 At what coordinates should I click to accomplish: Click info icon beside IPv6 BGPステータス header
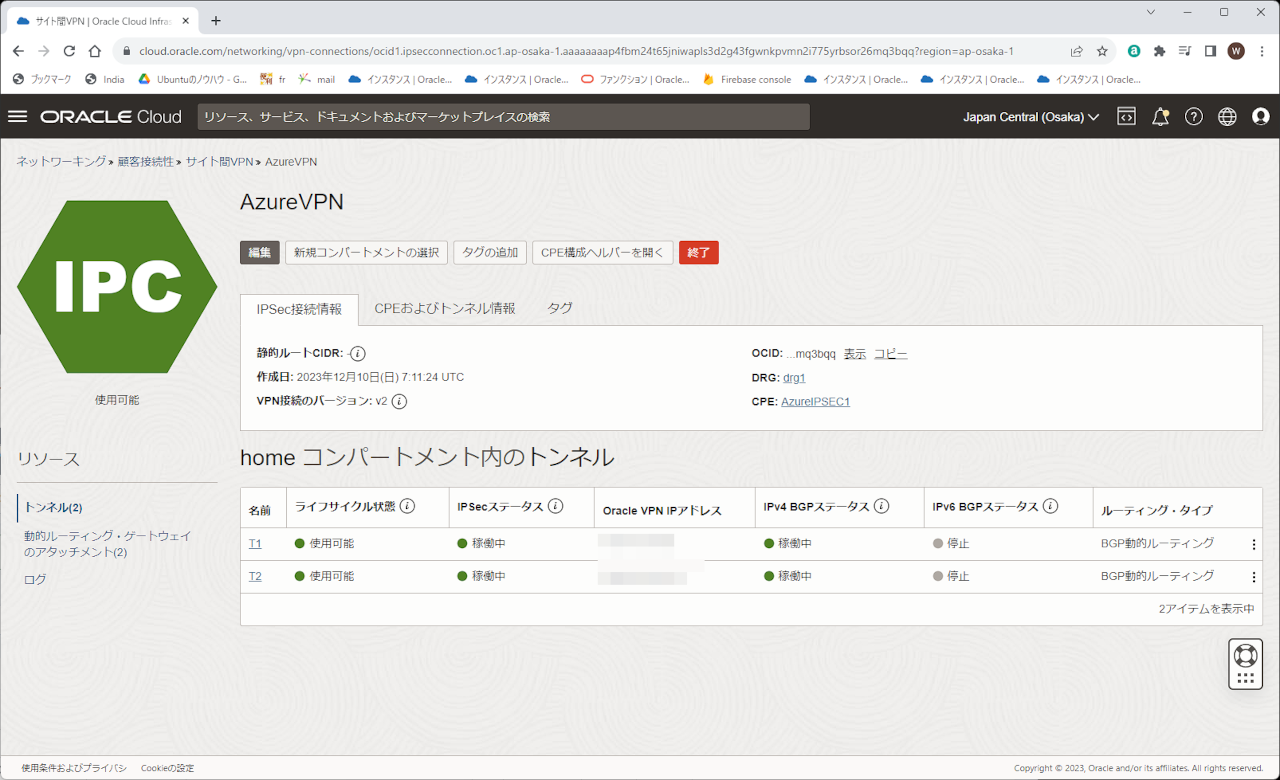[1050, 506]
